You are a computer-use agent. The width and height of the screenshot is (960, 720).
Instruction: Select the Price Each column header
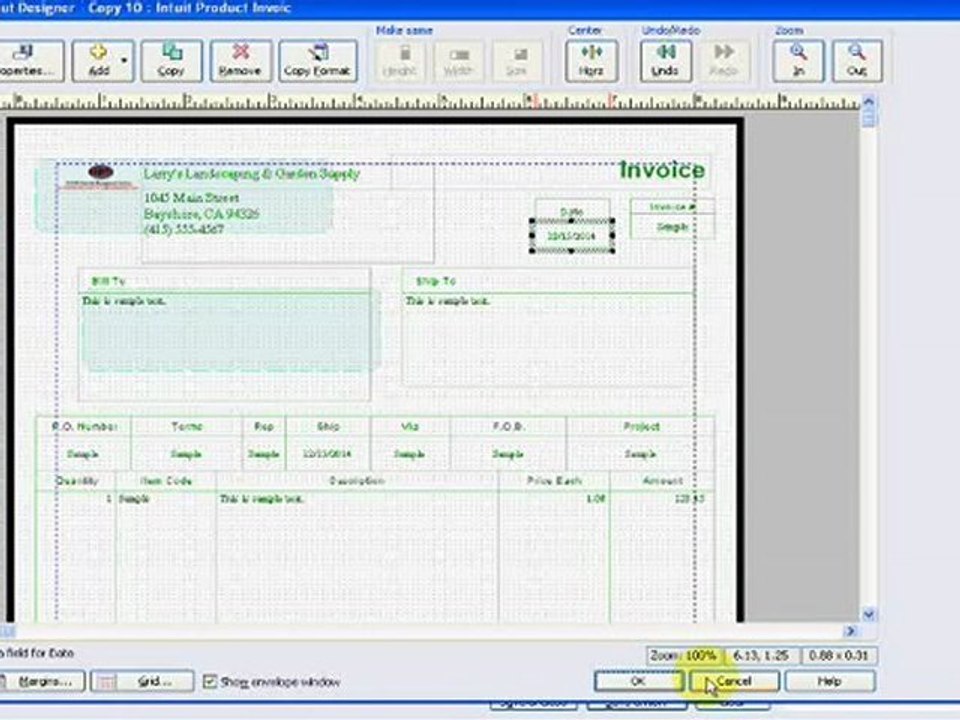[555, 481]
